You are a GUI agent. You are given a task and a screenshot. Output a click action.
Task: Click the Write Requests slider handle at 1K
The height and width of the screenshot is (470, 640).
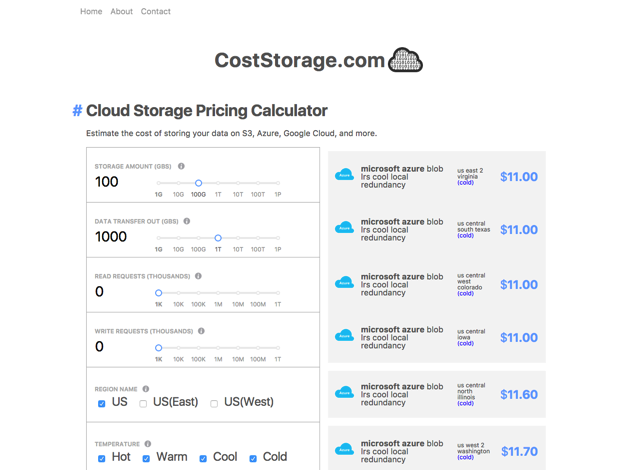pyautogui.click(x=158, y=348)
